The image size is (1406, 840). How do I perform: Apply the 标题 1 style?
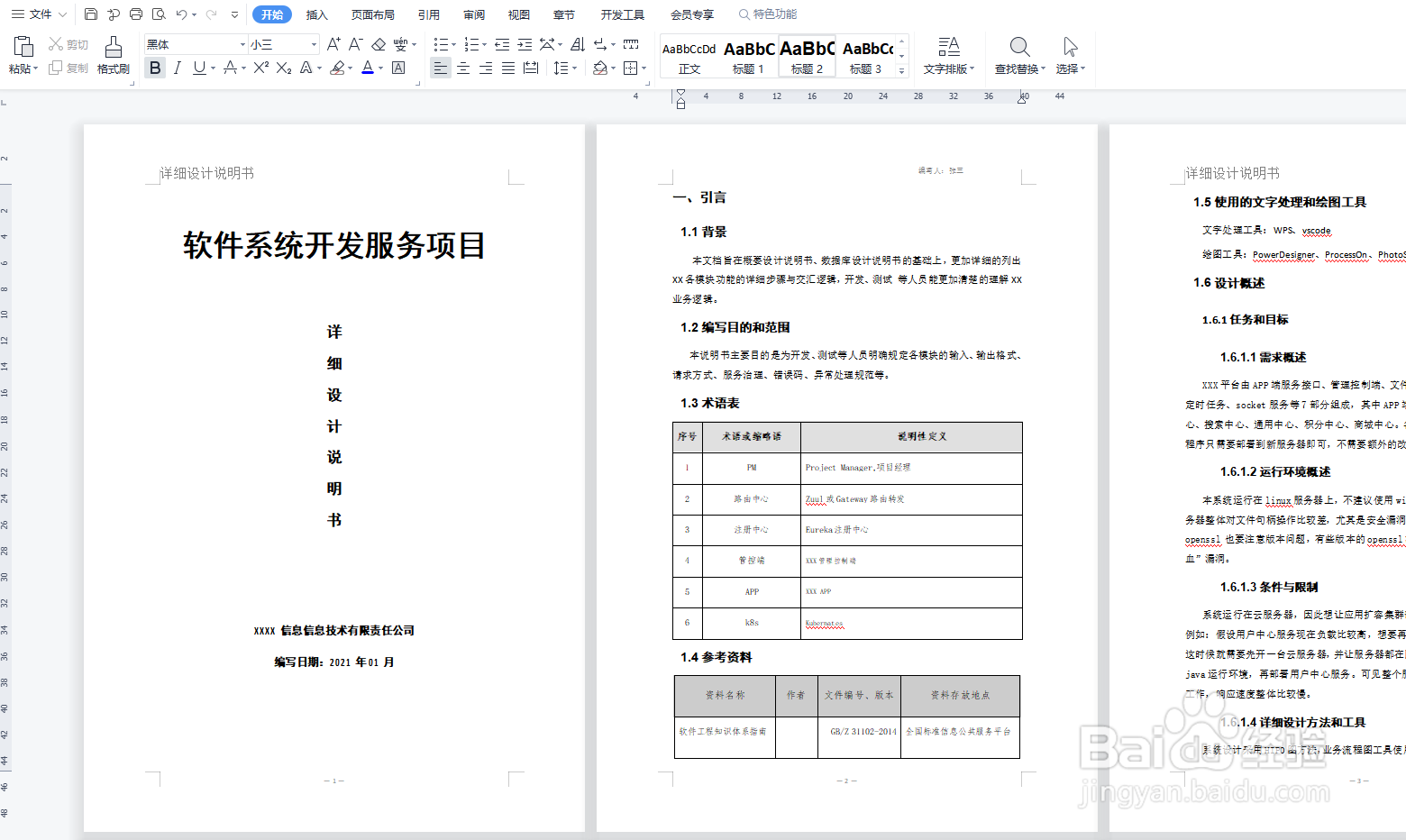[x=748, y=58]
